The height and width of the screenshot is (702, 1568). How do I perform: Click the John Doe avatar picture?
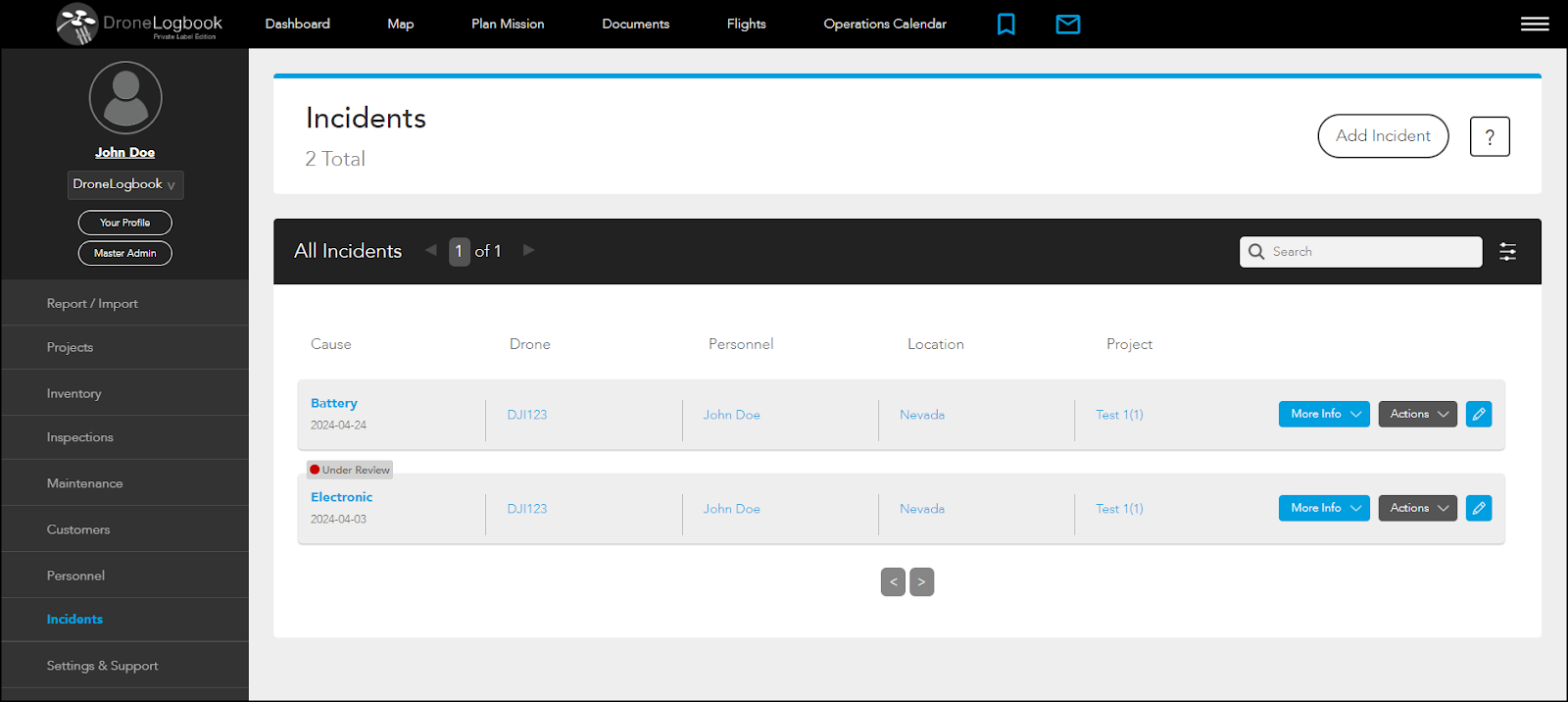click(125, 98)
